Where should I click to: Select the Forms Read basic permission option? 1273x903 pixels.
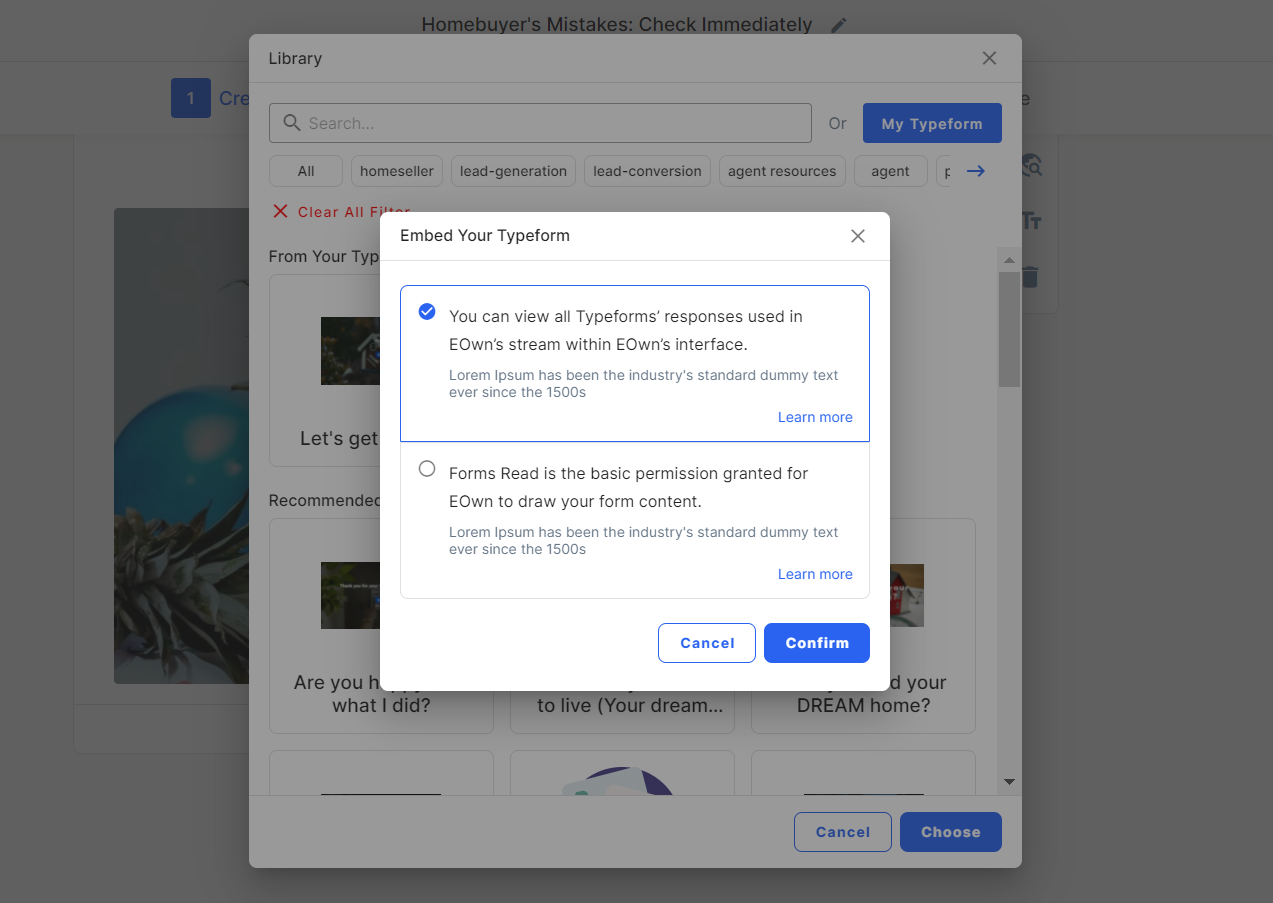click(427, 468)
